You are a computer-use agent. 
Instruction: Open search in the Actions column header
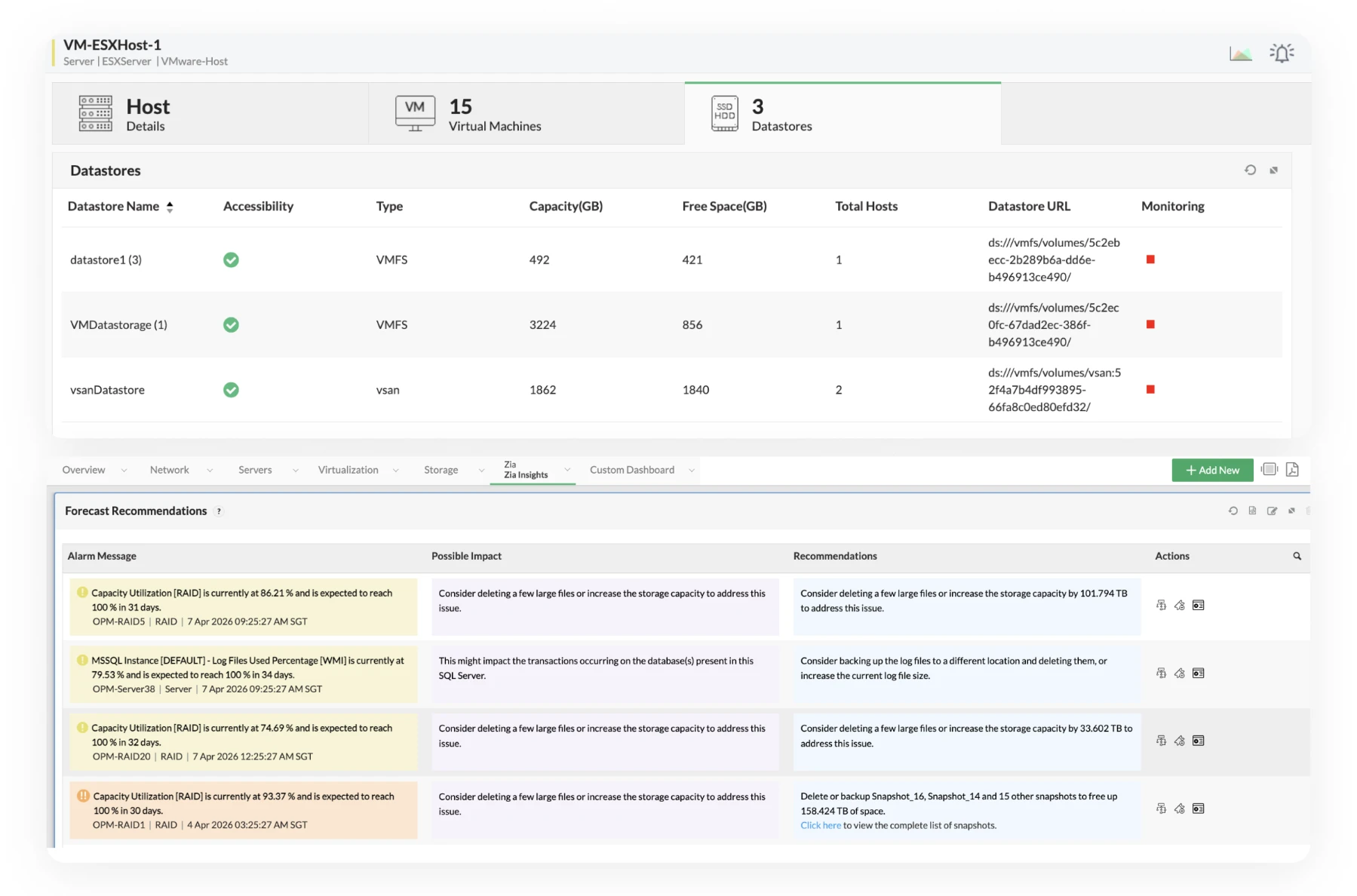click(1297, 556)
